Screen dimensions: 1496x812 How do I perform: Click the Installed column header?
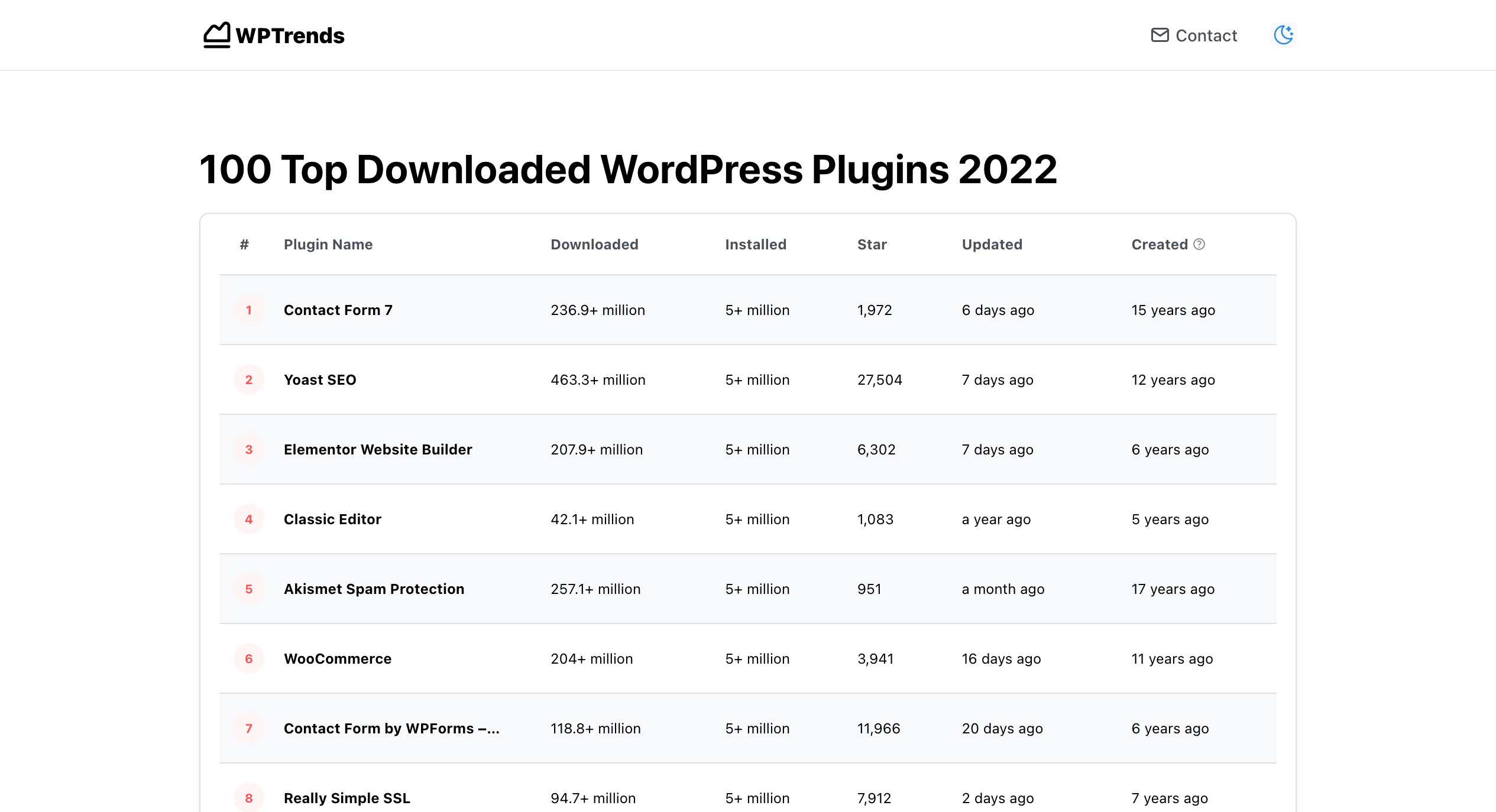point(756,245)
